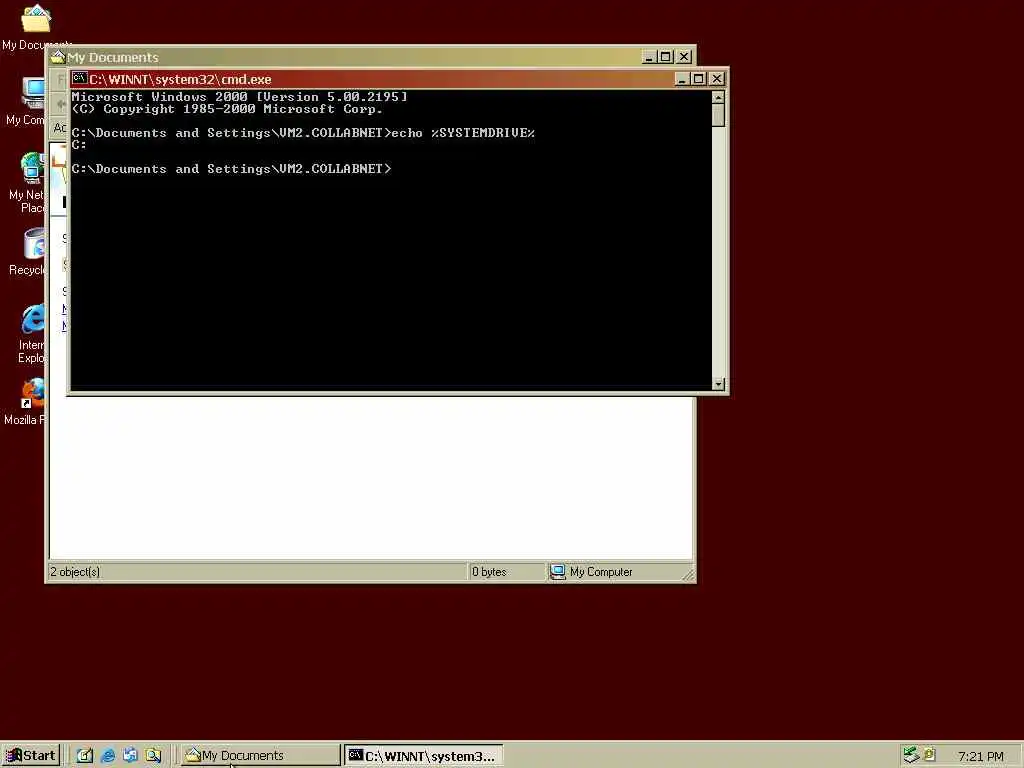This screenshot has height=768, width=1024.
Task: Minimize the My Documents window
Action: (648, 57)
